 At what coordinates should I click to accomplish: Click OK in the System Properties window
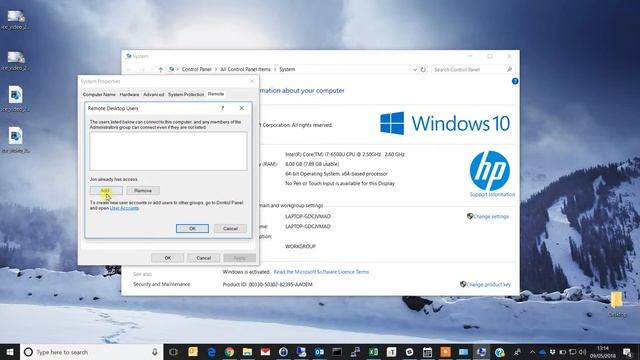[x=168, y=258]
